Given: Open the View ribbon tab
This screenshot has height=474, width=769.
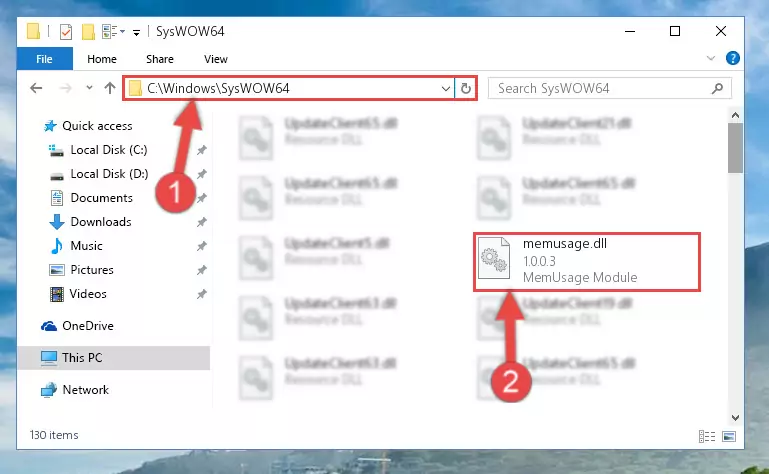Looking at the screenshot, I should pos(216,59).
